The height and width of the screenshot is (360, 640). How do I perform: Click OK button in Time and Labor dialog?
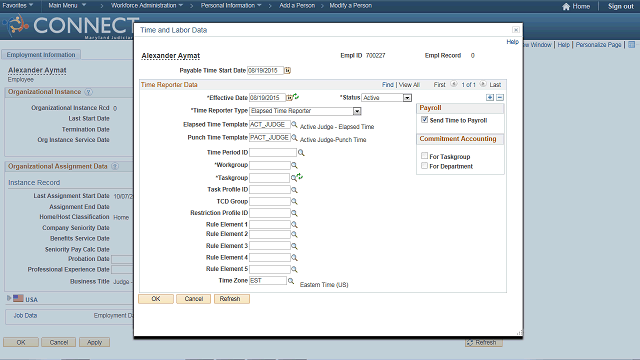click(x=156, y=299)
